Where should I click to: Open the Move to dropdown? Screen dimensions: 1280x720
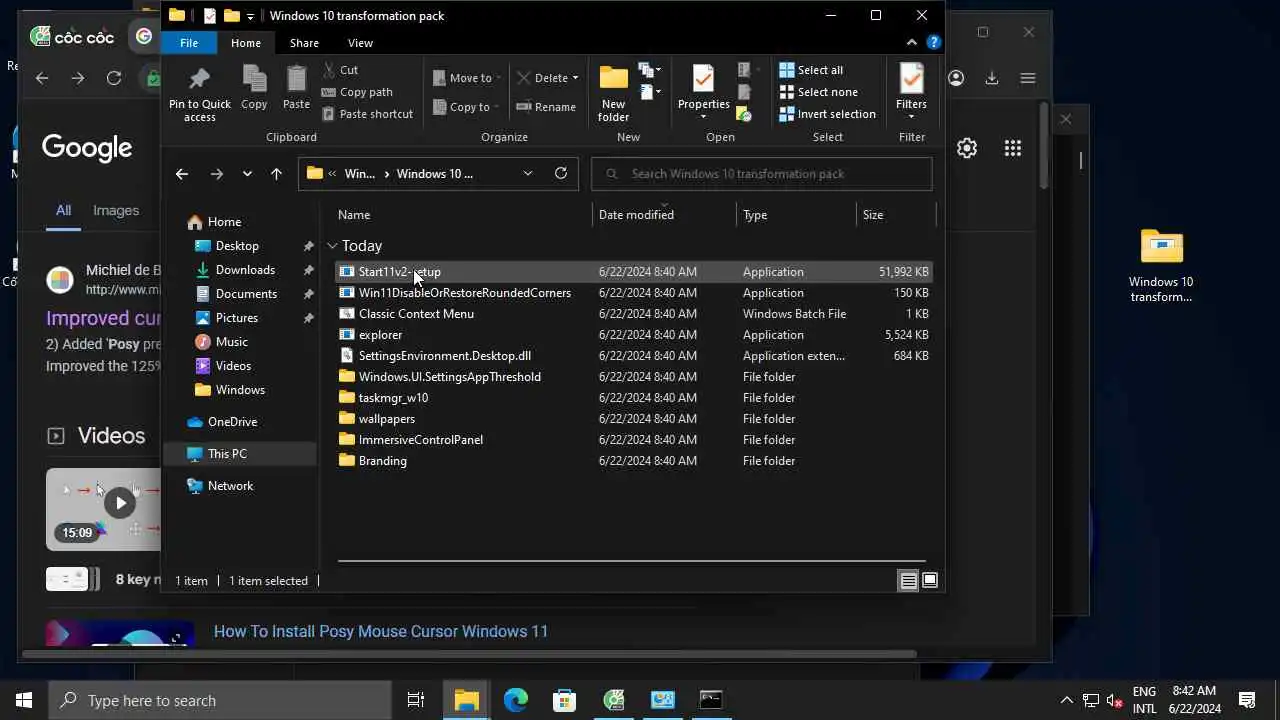click(467, 78)
